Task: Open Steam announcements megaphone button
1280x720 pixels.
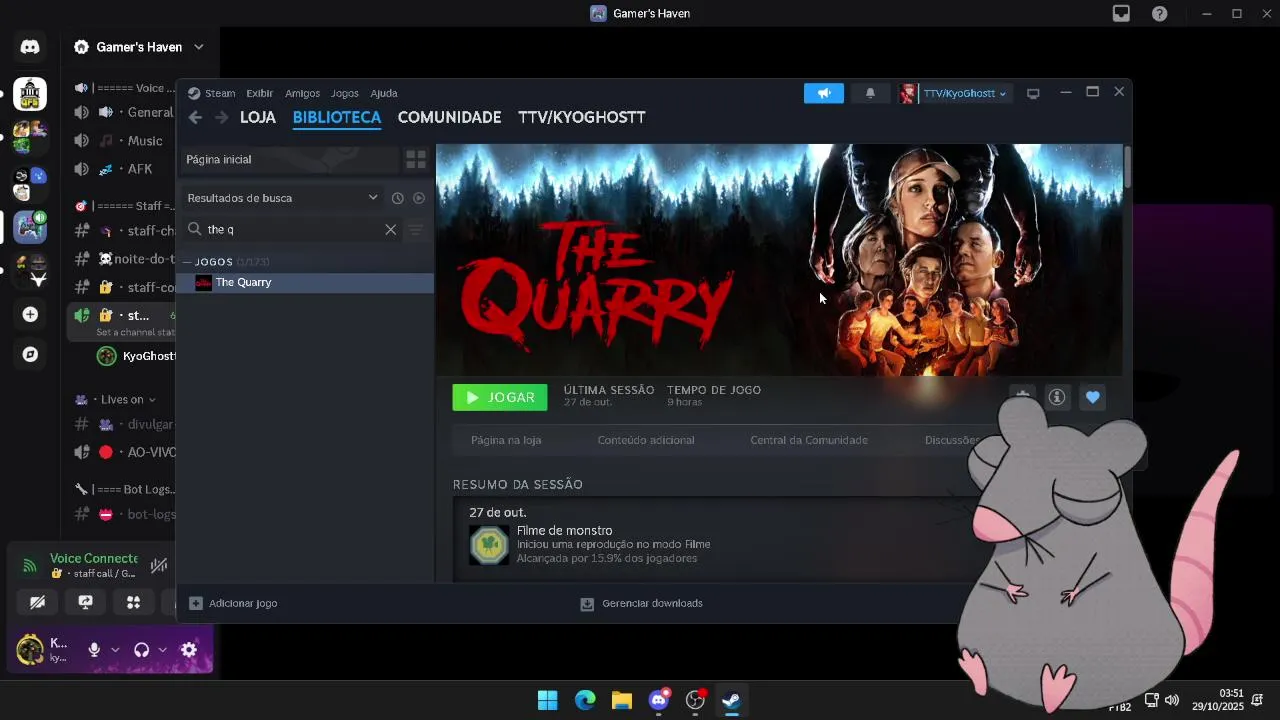Action: click(x=824, y=93)
